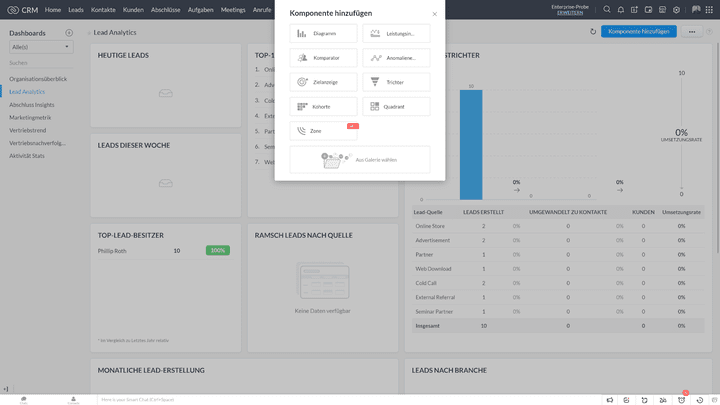The width and height of the screenshot is (720, 405).
Task: Choose the Komparator component
Action: pyautogui.click(x=323, y=58)
